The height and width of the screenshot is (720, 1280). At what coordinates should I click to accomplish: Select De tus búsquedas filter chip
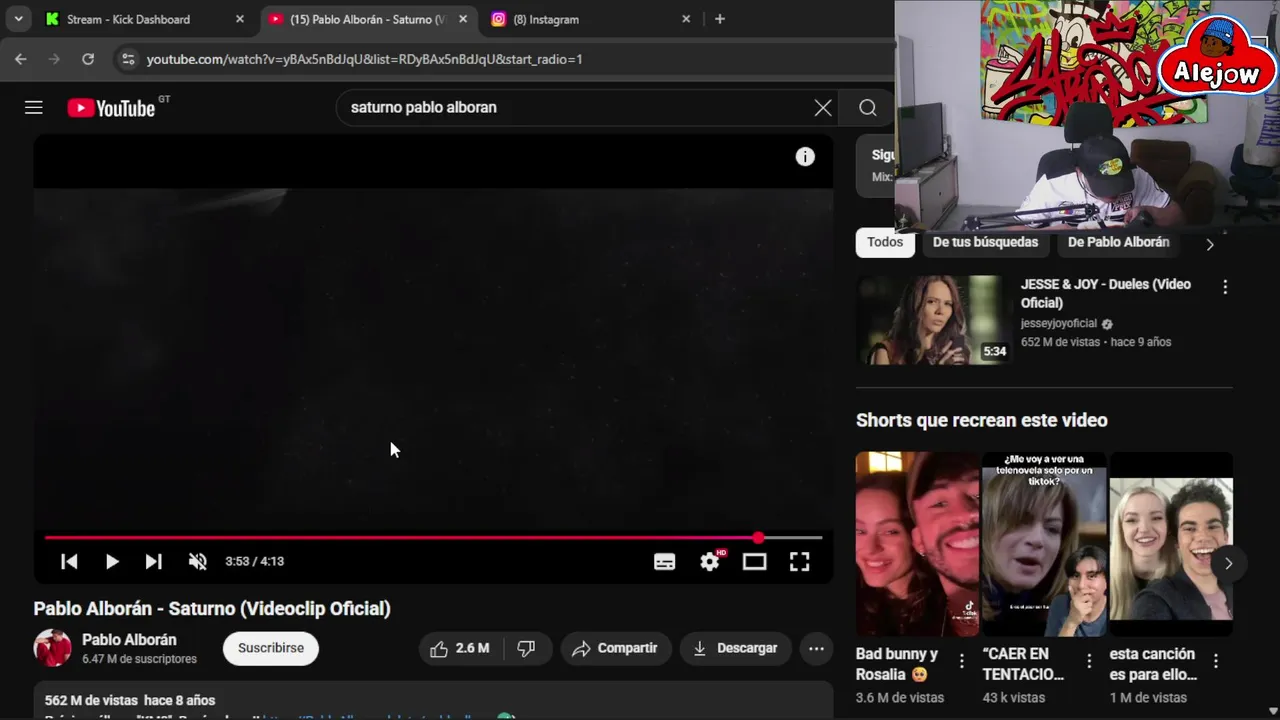tap(985, 242)
